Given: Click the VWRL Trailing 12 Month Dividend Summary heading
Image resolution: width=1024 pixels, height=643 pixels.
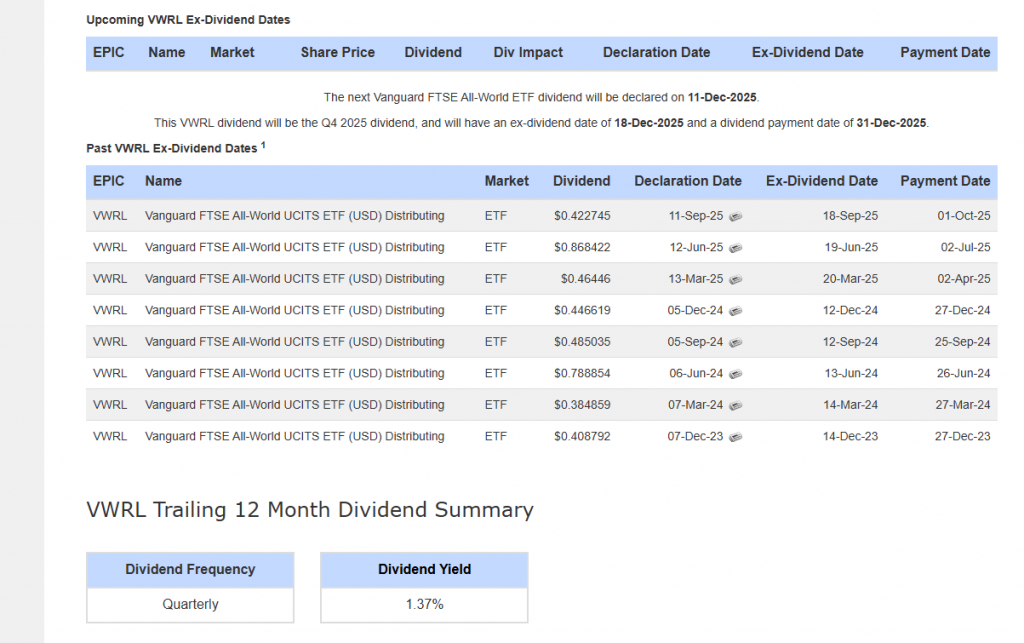Looking at the screenshot, I should pyautogui.click(x=310, y=510).
